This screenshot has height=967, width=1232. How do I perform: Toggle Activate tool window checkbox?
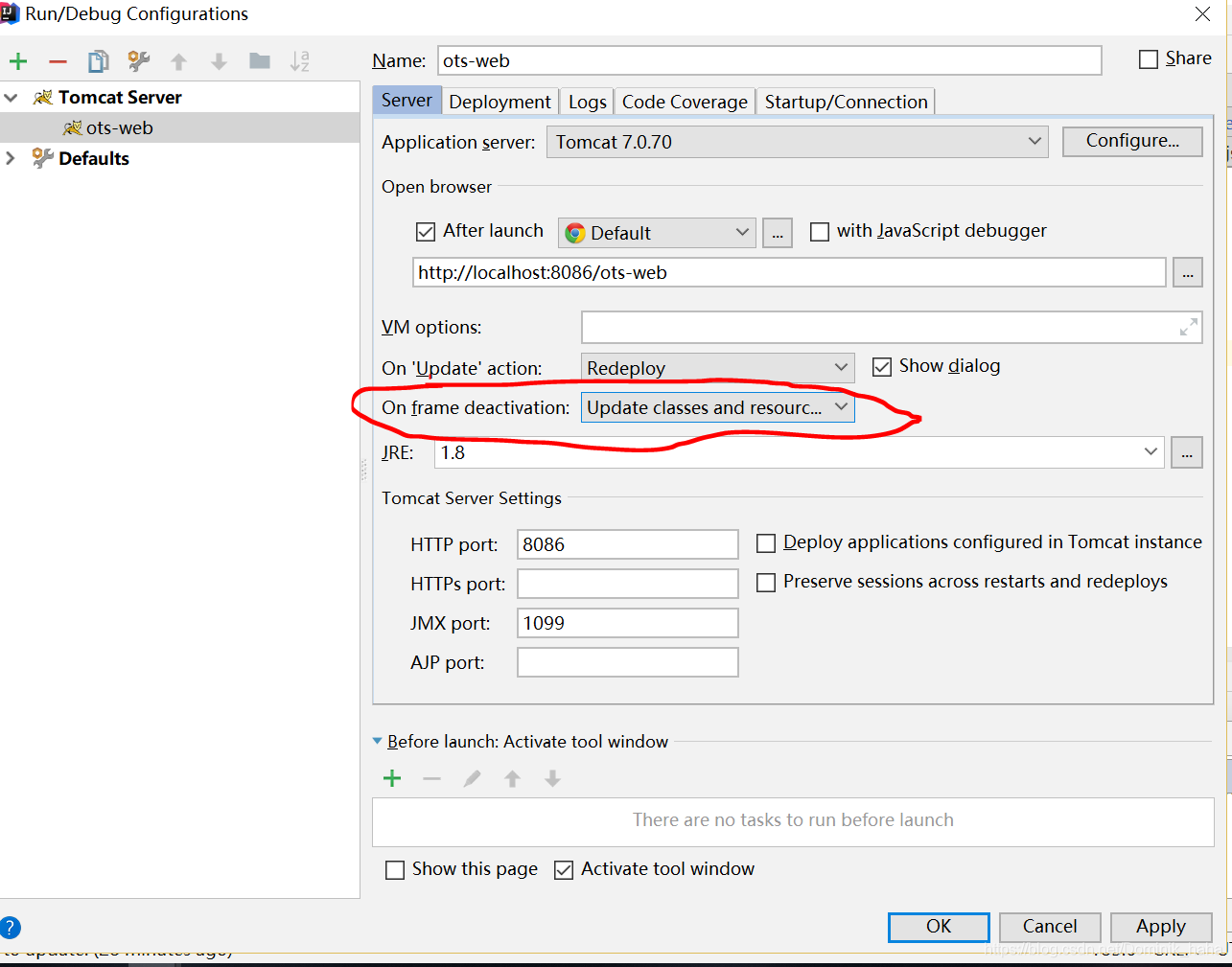coord(565,870)
